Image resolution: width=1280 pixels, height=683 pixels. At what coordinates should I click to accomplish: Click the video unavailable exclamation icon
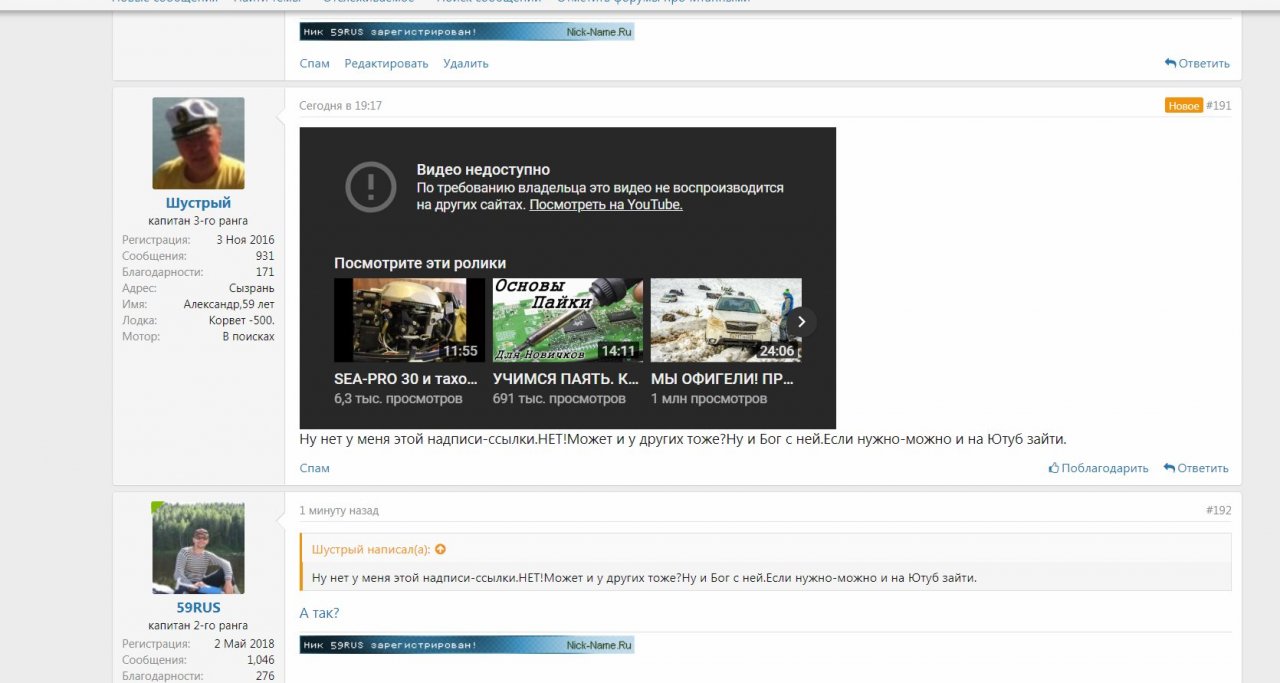(x=371, y=185)
